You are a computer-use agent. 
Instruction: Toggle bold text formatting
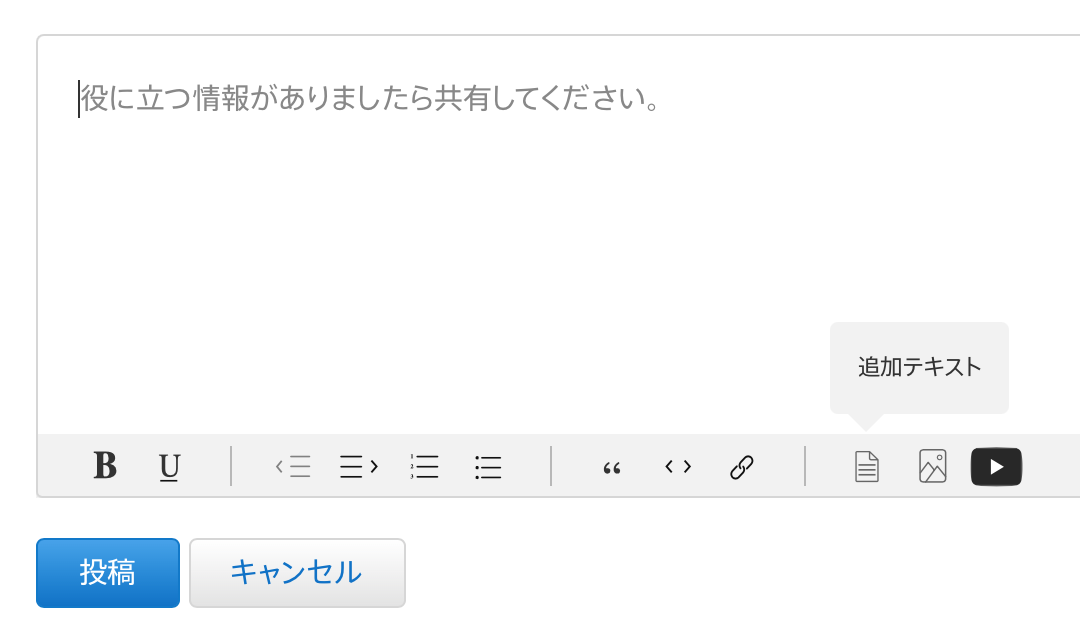[x=105, y=466]
